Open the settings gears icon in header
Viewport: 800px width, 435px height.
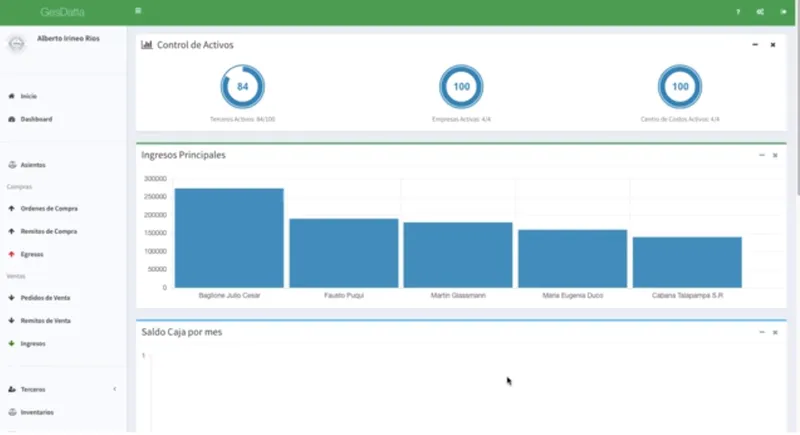(760, 12)
